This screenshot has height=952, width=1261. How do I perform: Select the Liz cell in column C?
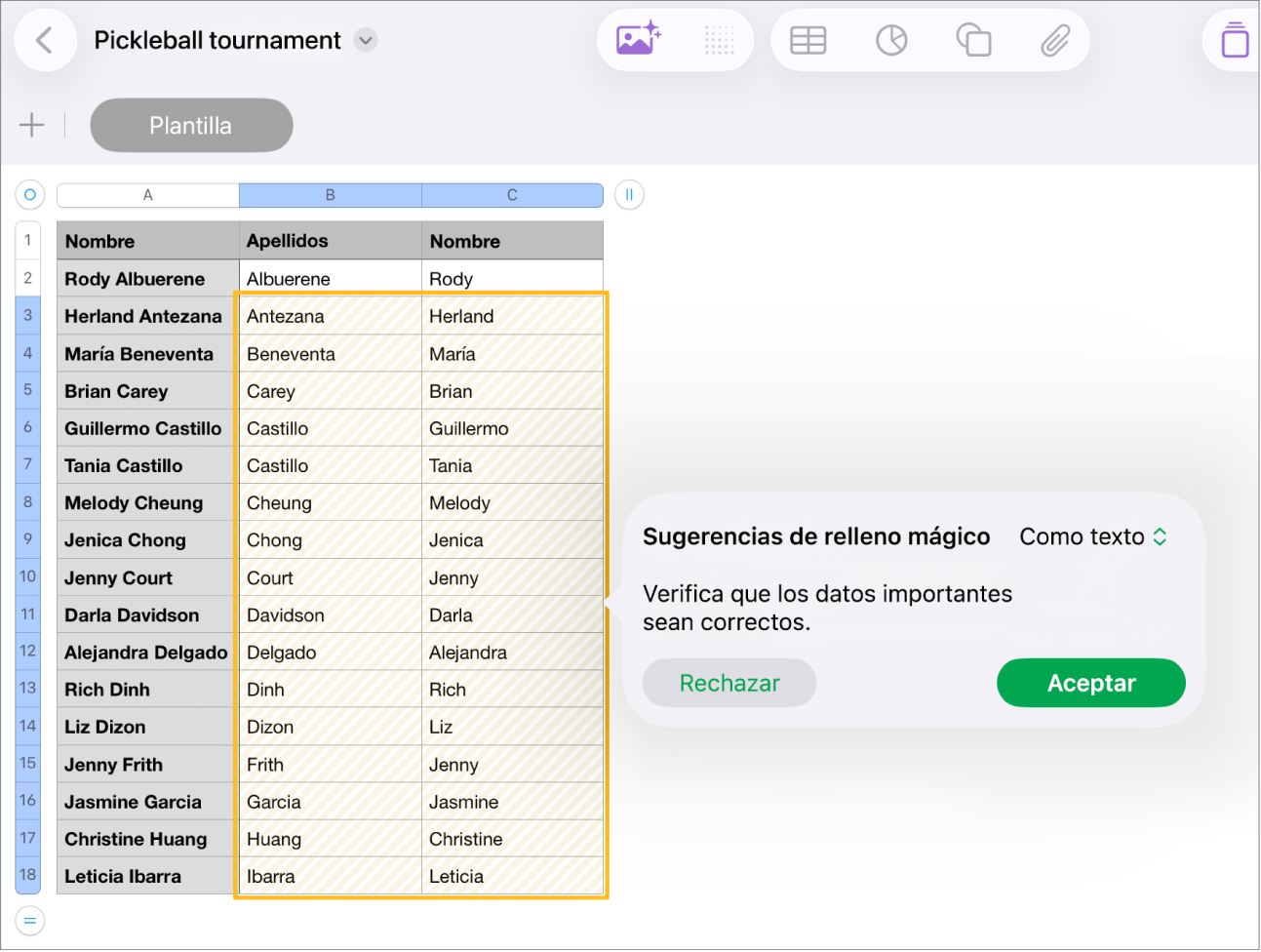512,727
